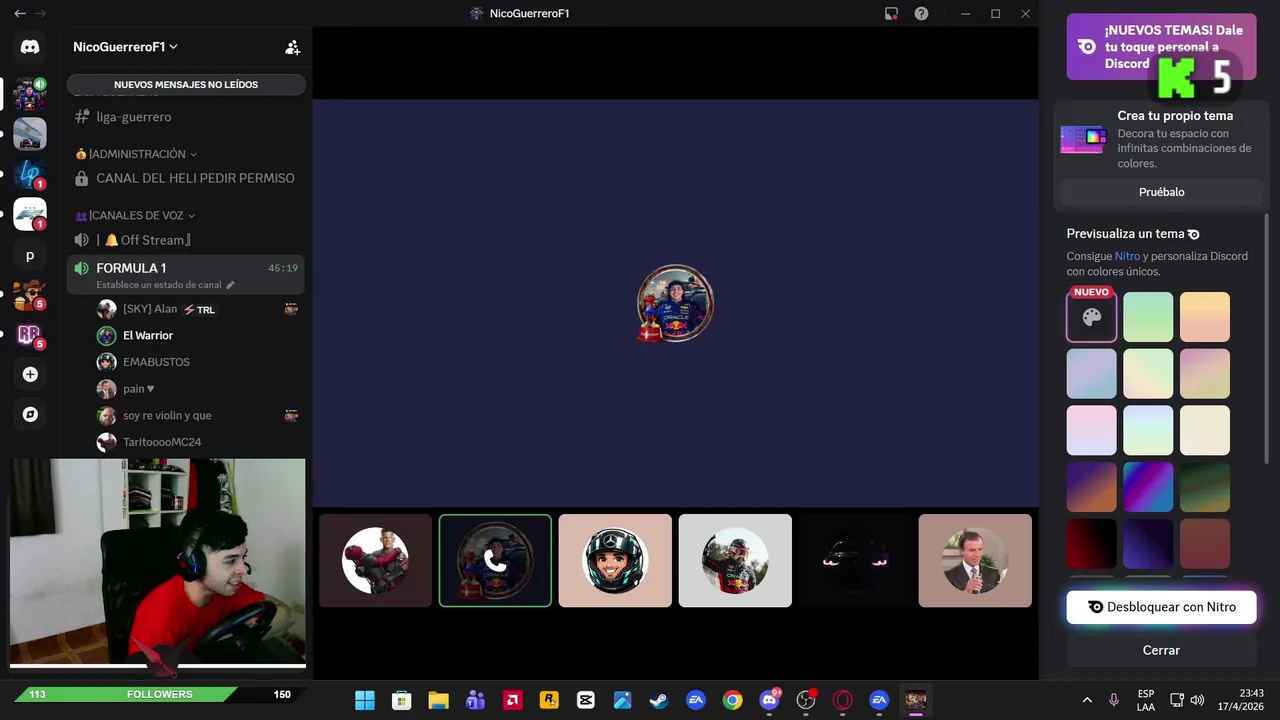Open Rockstar Games Launcher from taskbar

549,700
